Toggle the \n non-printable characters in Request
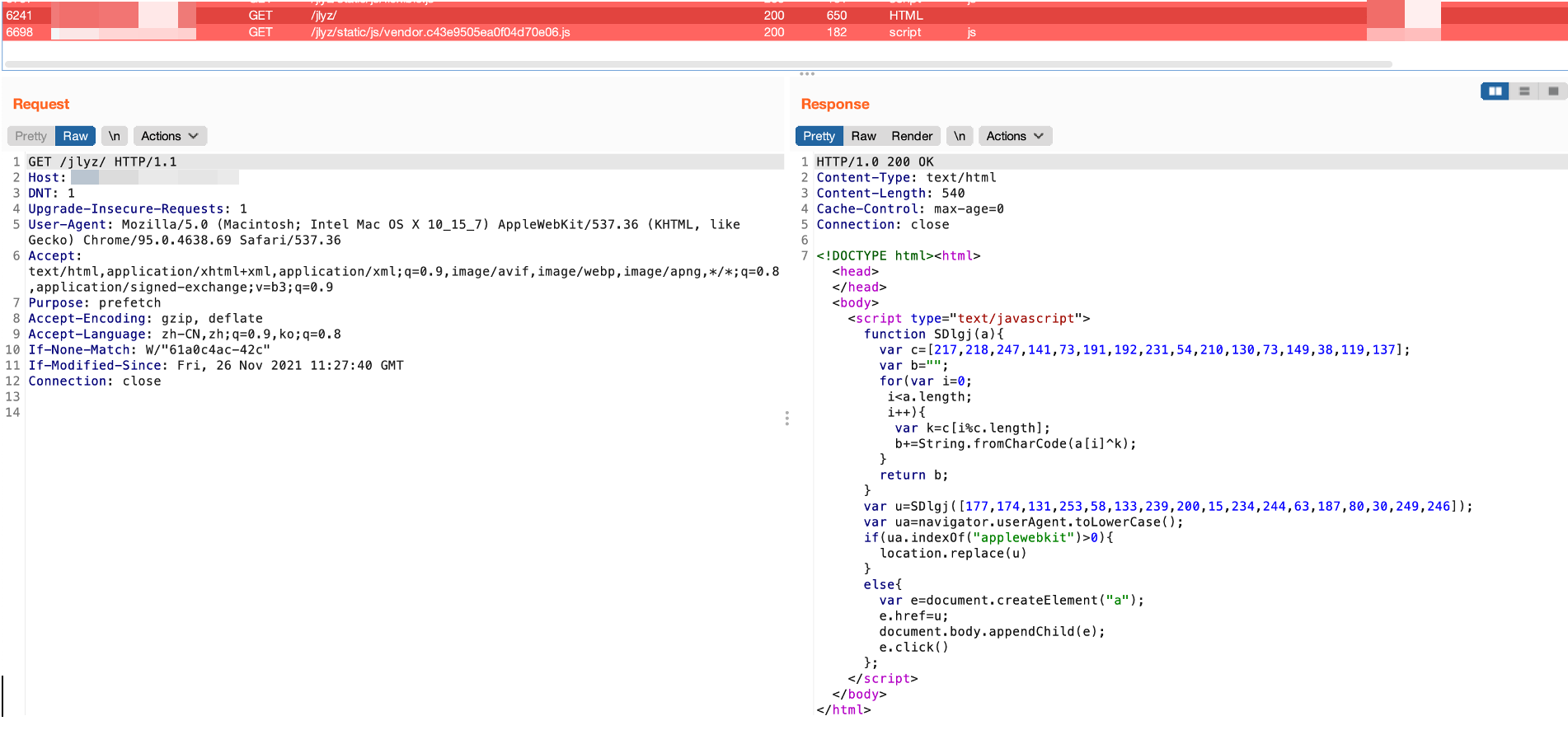Image resolution: width=1568 pixels, height=730 pixels. [x=115, y=136]
